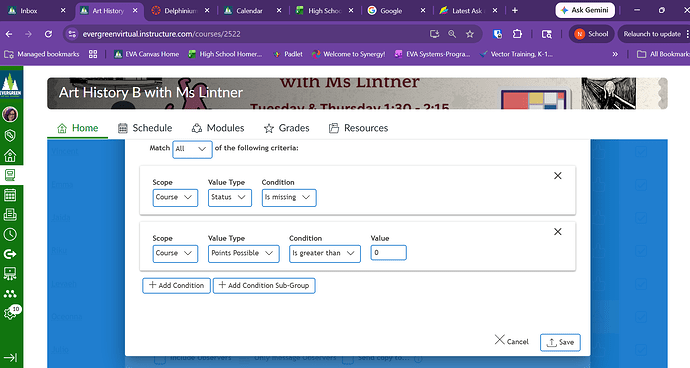Viewport: 690px width, 368px height.
Task: Click the Ask Gemini button
Action: [x=585, y=10]
